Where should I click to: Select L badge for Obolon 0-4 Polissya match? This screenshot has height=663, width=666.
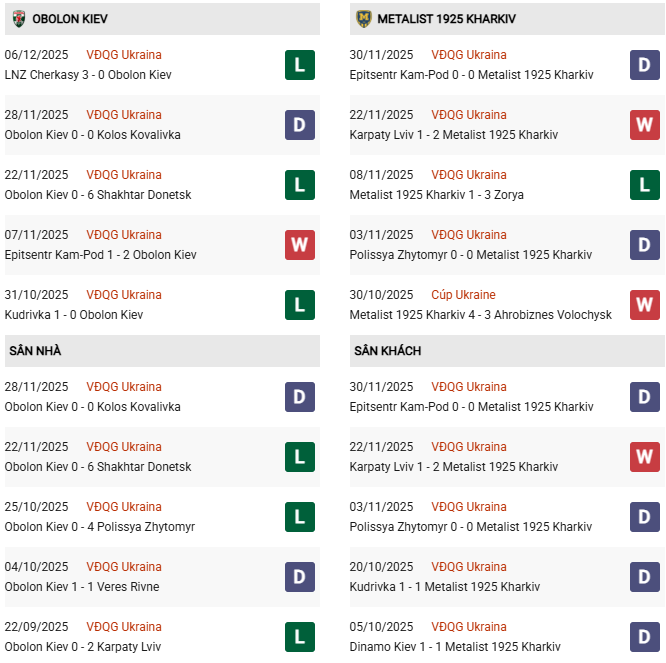[299, 517]
